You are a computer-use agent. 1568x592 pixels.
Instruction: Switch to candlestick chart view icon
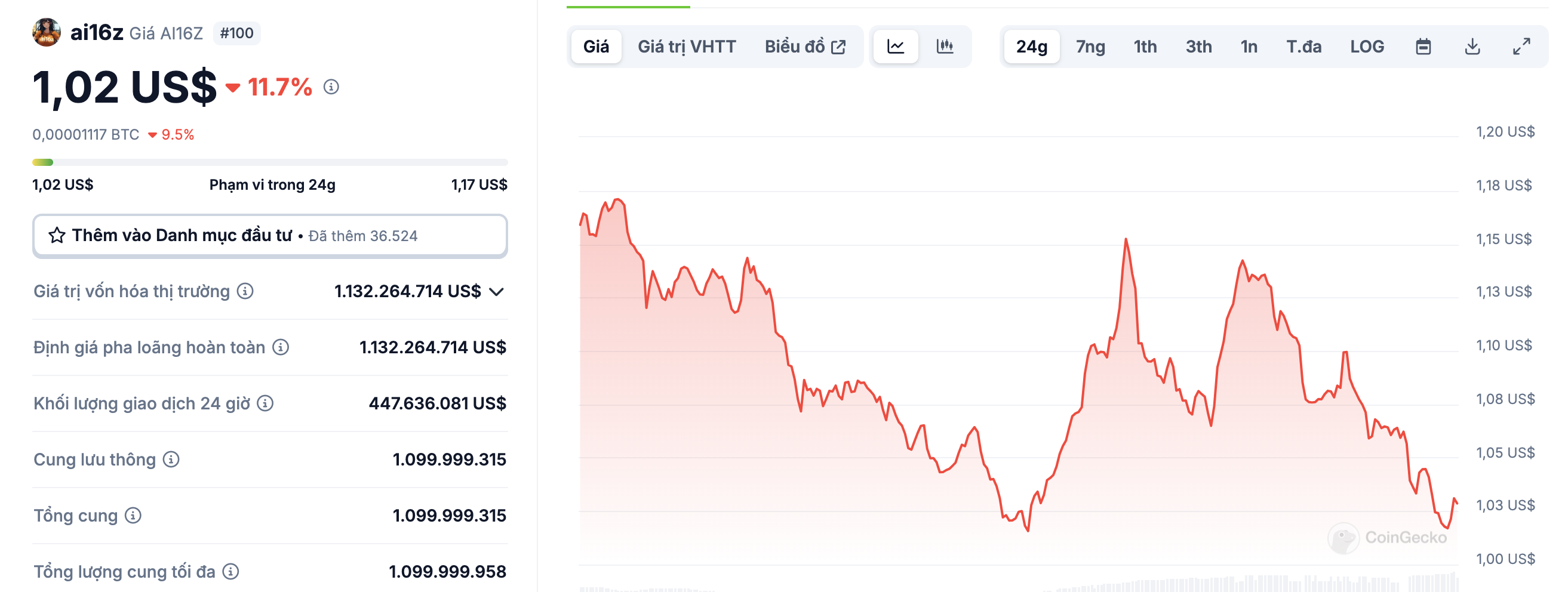pyautogui.click(x=945, y=46)
